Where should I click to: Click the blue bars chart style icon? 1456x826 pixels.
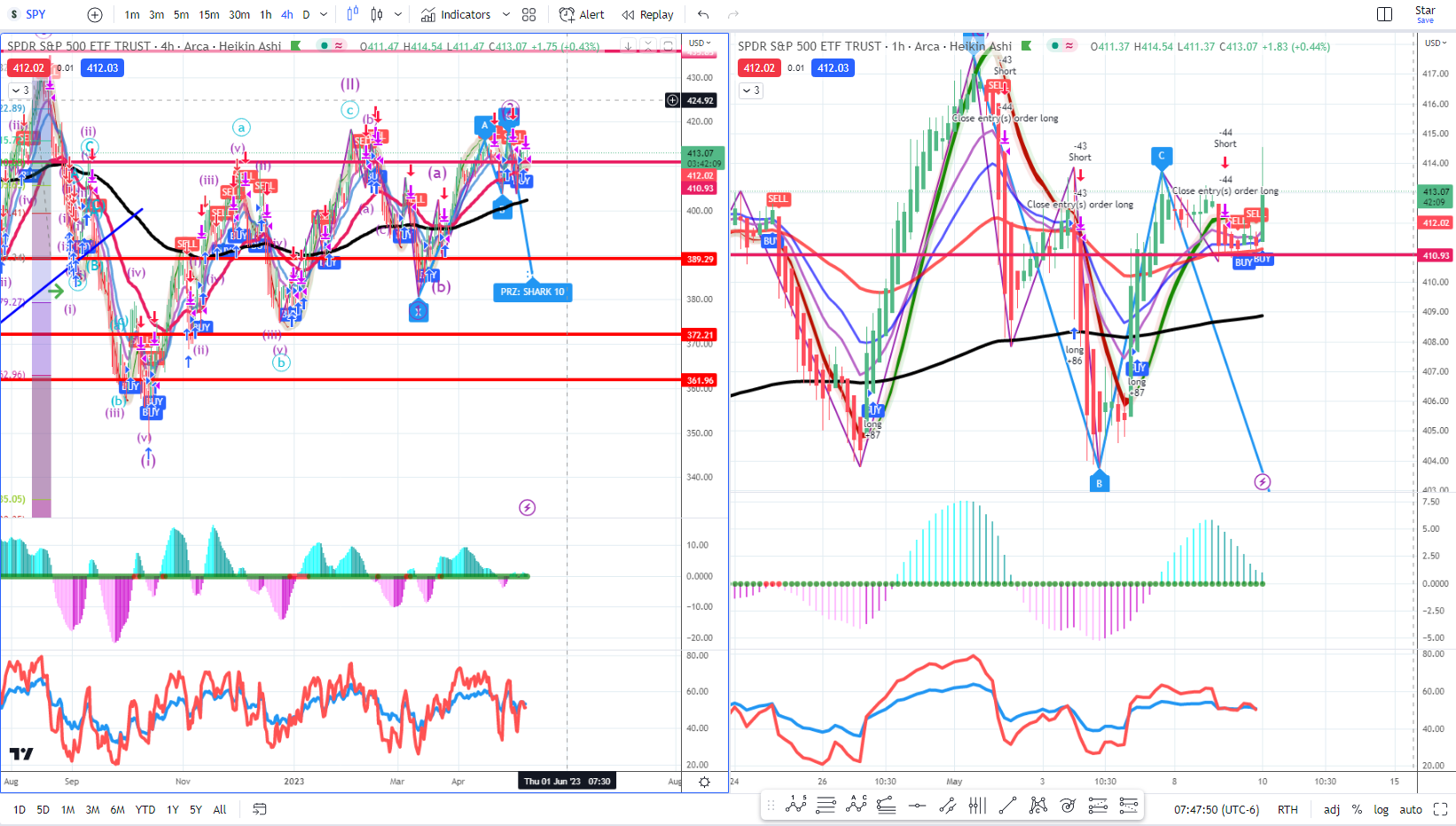tap(353, 14)
